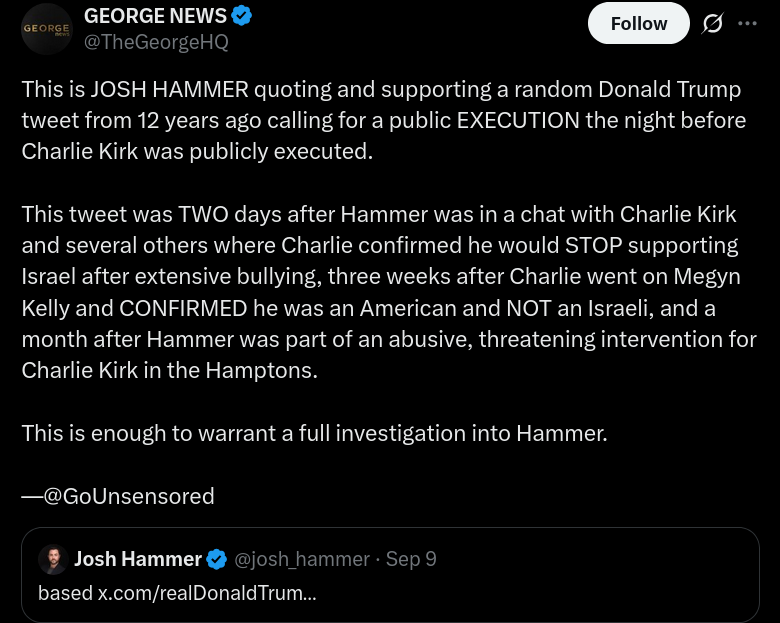Click the paragraph starting "This tweet was TWO days"
The image size is (780, 623).
[388, 291]
